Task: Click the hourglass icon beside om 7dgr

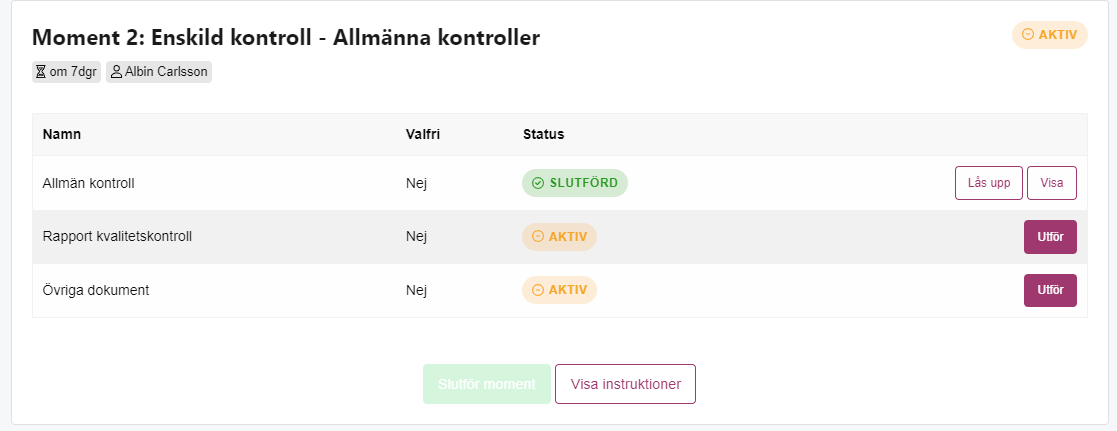Action: click(x=41, y=72)
